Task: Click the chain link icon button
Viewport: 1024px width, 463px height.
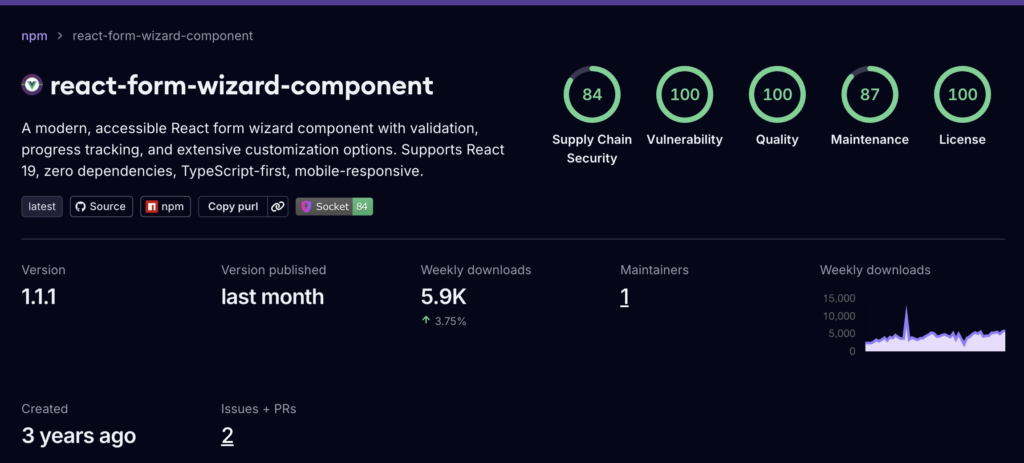Action: 278,206
